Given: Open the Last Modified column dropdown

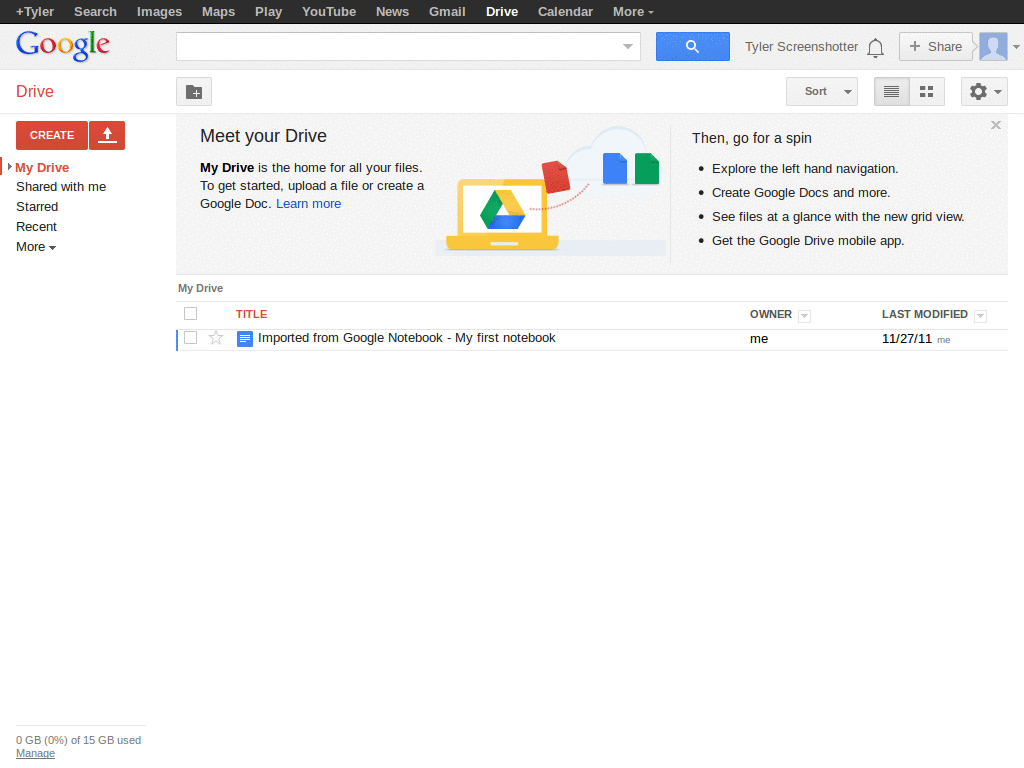Looking at the screenshot, I should (980, 316).
